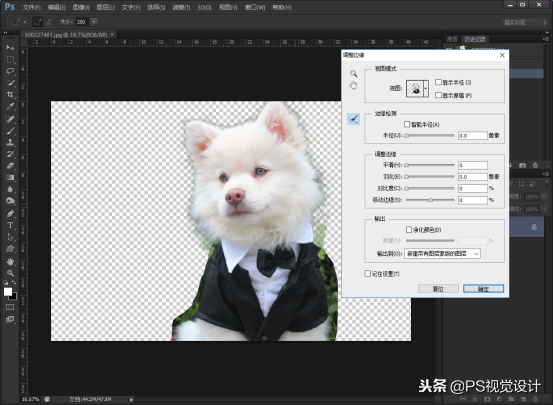Select the Pen tool
The width and height of the screenshot is (553, 405).
[10, 214]
